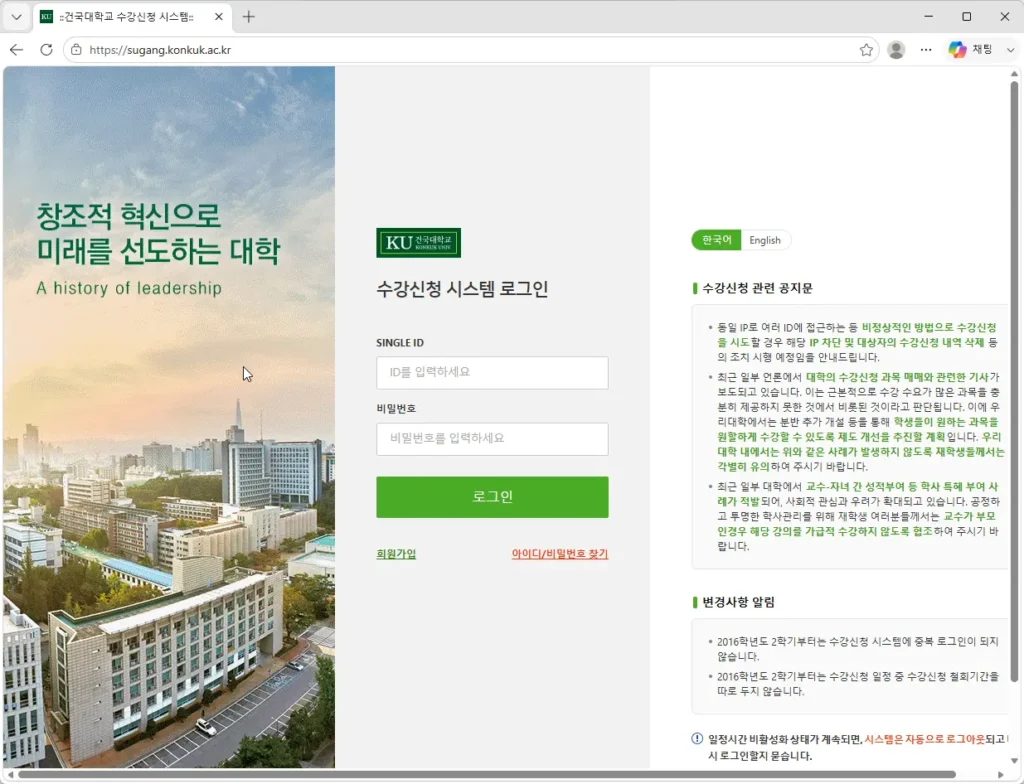1024x784 pixels.
Task: Open the browser profile avatar
Action: (x=896, y=50)
